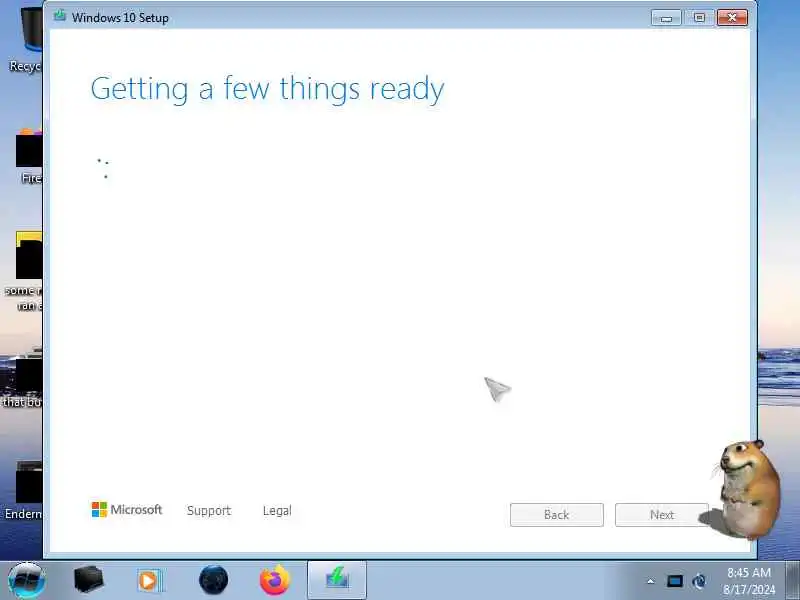Close the Windows 10 Setup window
The image size is (800, 600).
pyautogui.click(x=732, y=18)
